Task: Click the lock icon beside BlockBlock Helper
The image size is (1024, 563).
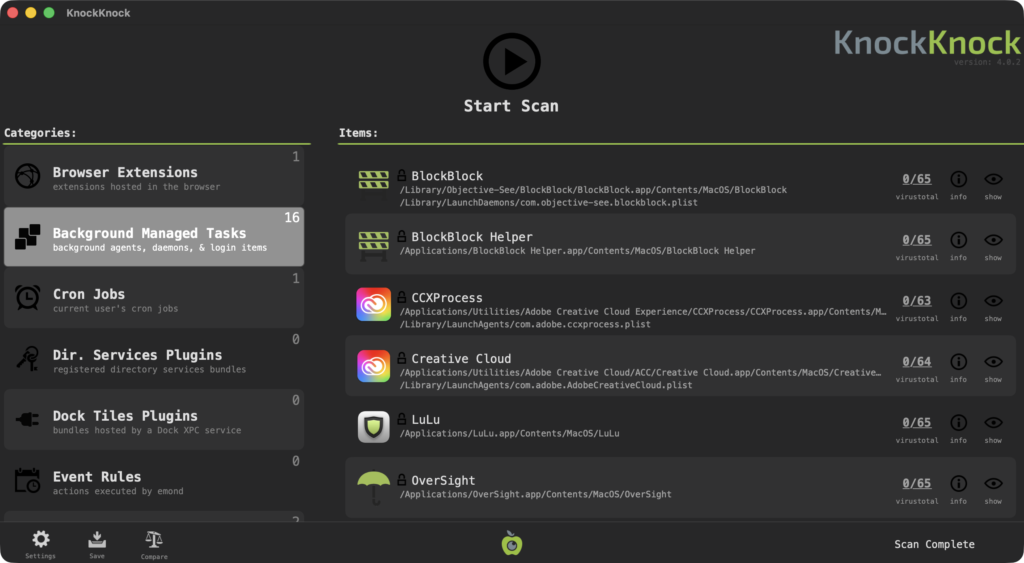Action: tap(402, 236)
